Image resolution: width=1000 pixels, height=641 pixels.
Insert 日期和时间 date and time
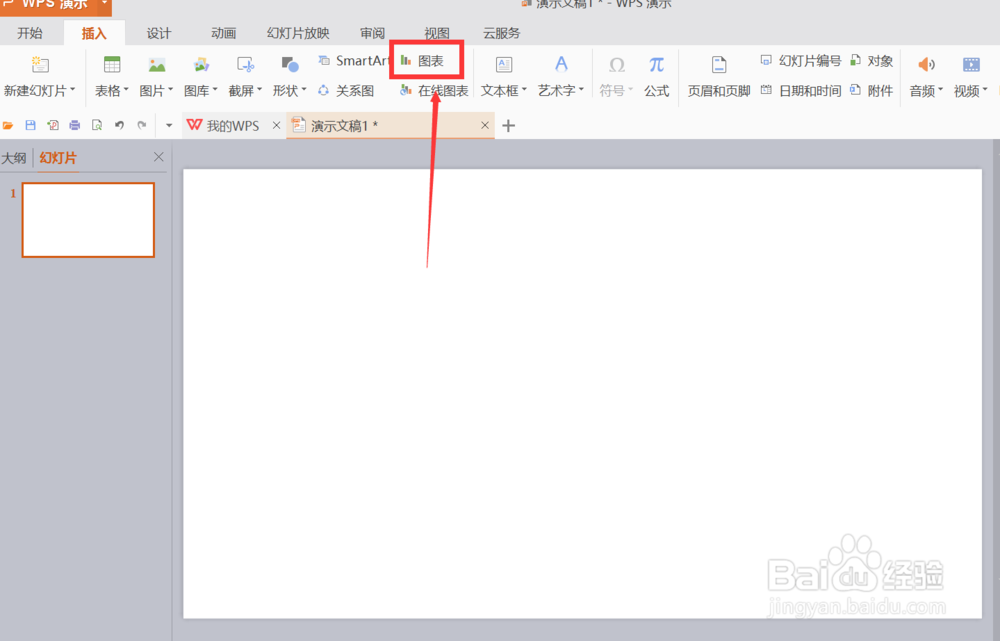point(801,91)
